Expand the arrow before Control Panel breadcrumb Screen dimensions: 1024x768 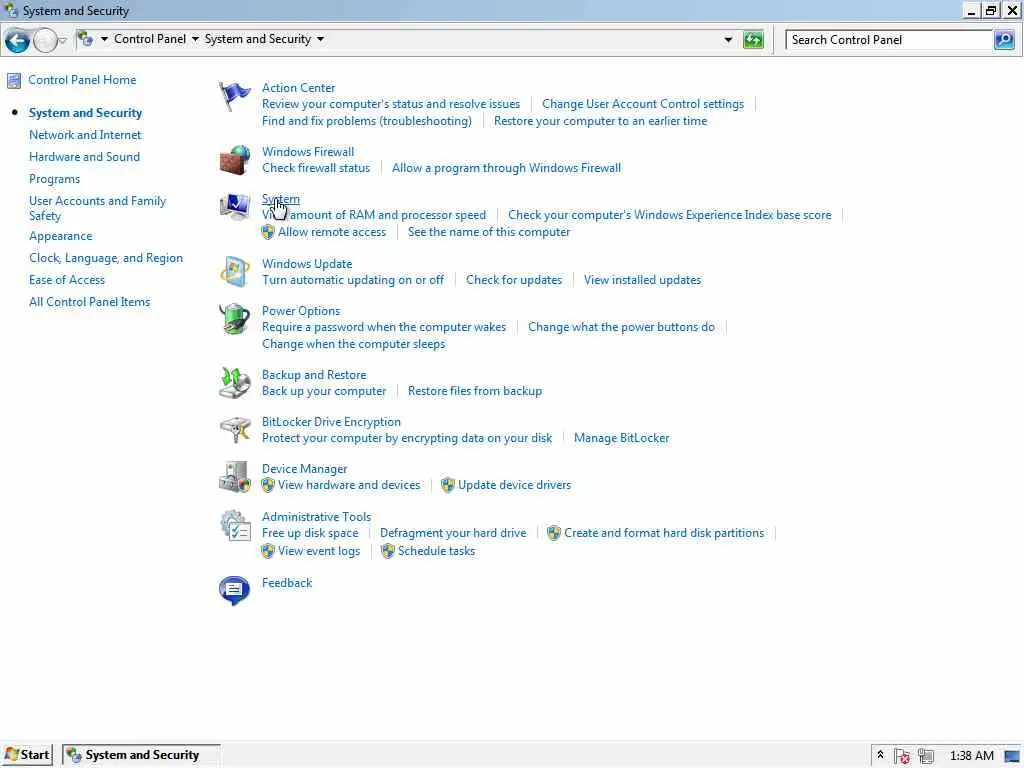point(104,39)
